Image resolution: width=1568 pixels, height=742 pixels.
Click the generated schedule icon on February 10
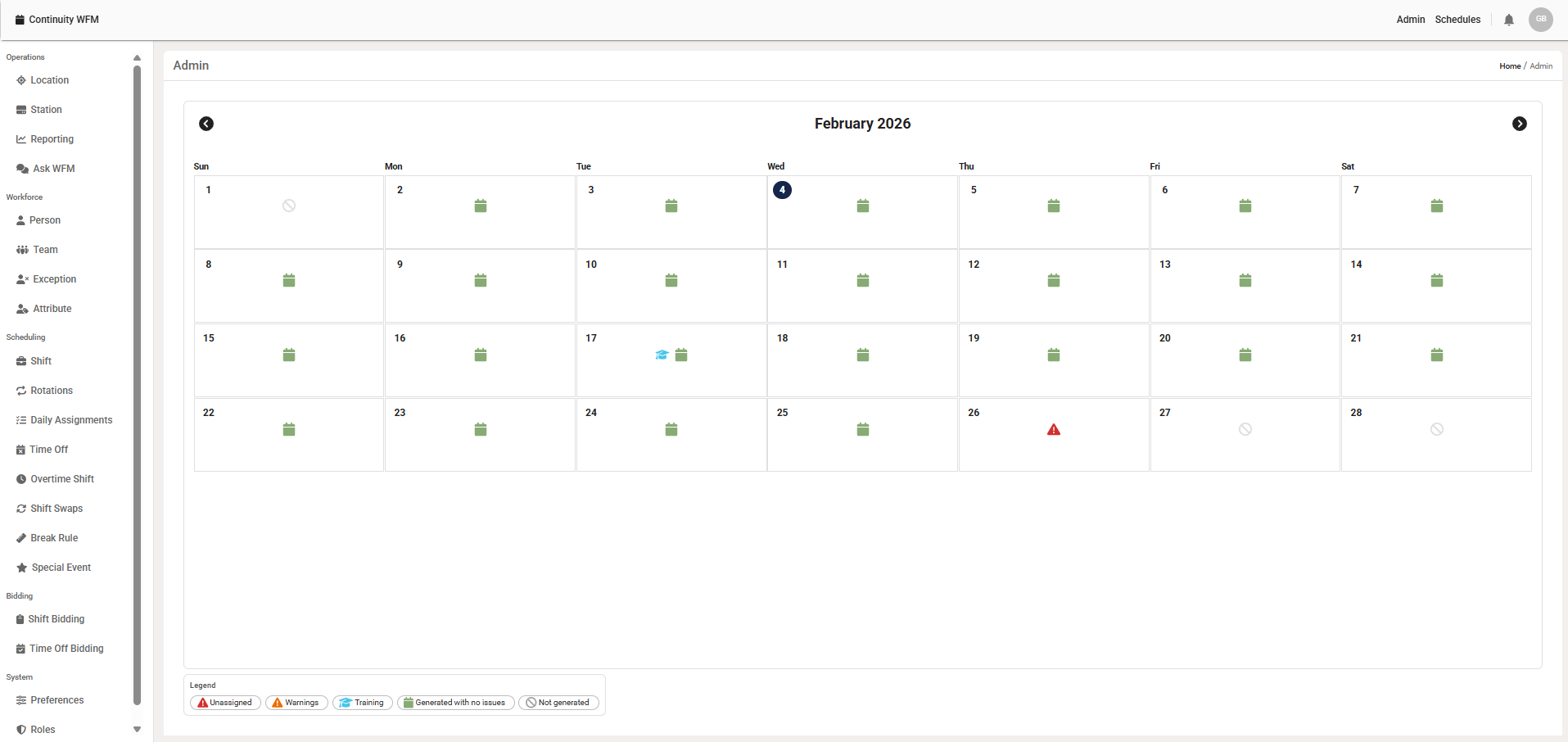tap(671, 280)
